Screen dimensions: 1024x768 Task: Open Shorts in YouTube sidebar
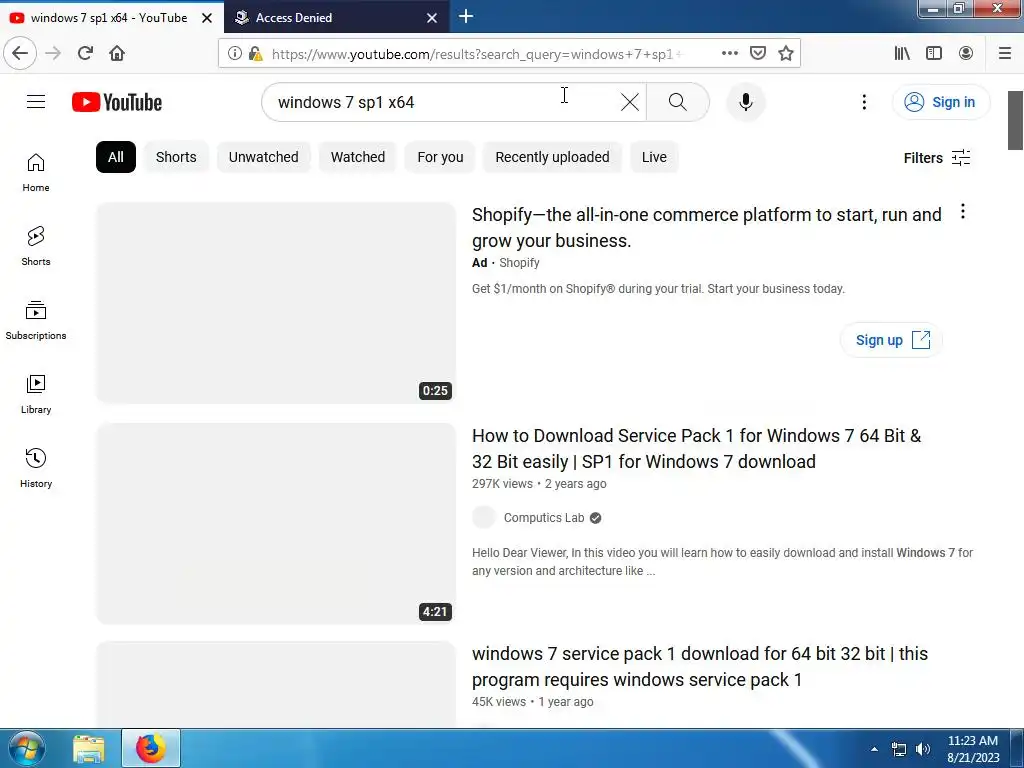pyautogui.click(x=36, y=246)
